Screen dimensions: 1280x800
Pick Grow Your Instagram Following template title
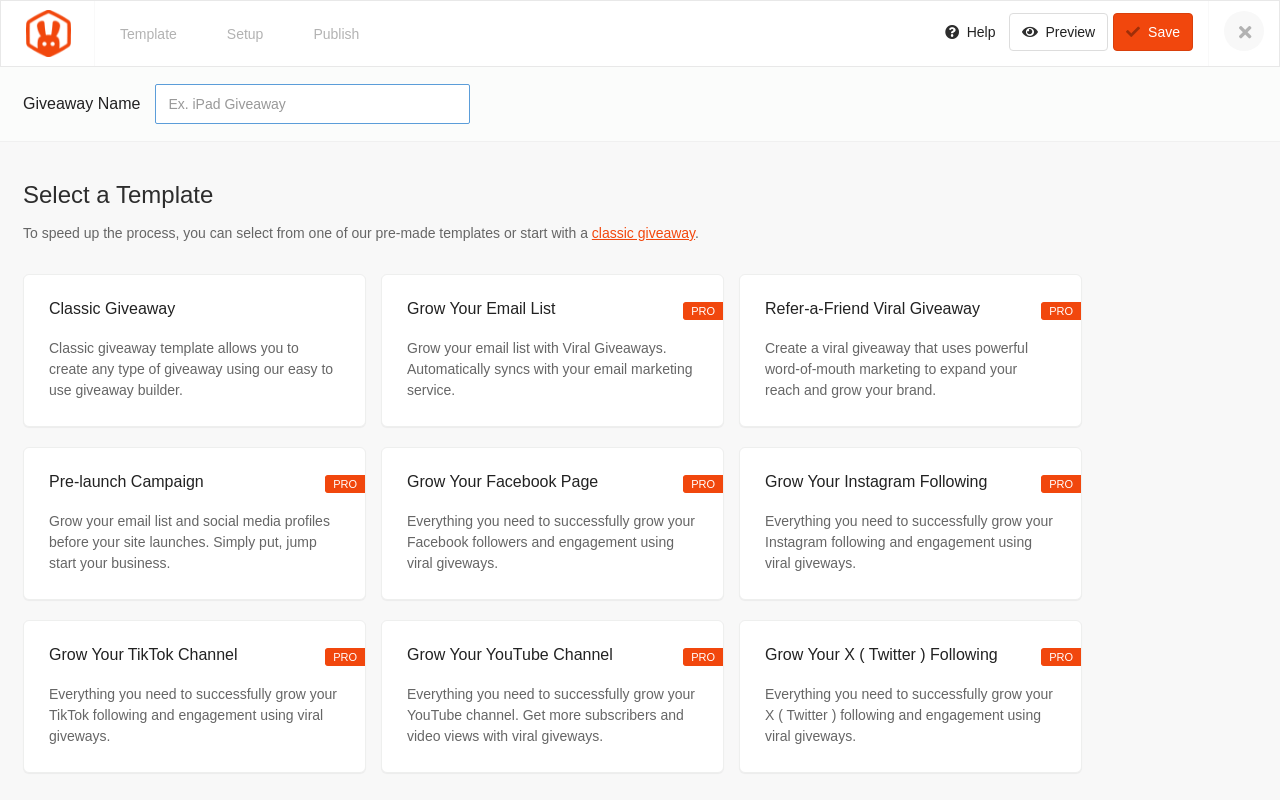pyautogui.click(x=876, y=482)
